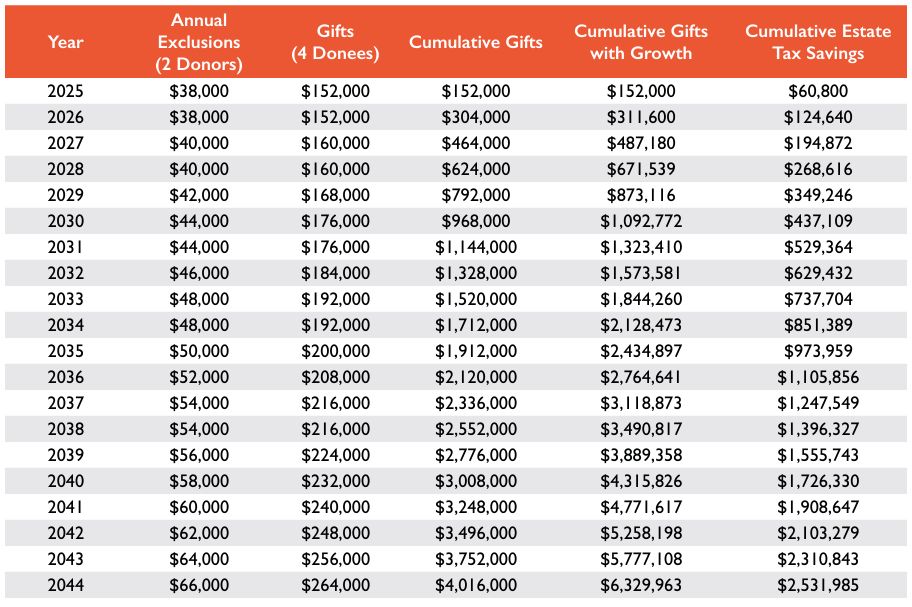The width and height of the screenshot is (912, 607).
Task: Click the $4,016,000 cumulative gifts cell
Action: (x=476, y=587)
